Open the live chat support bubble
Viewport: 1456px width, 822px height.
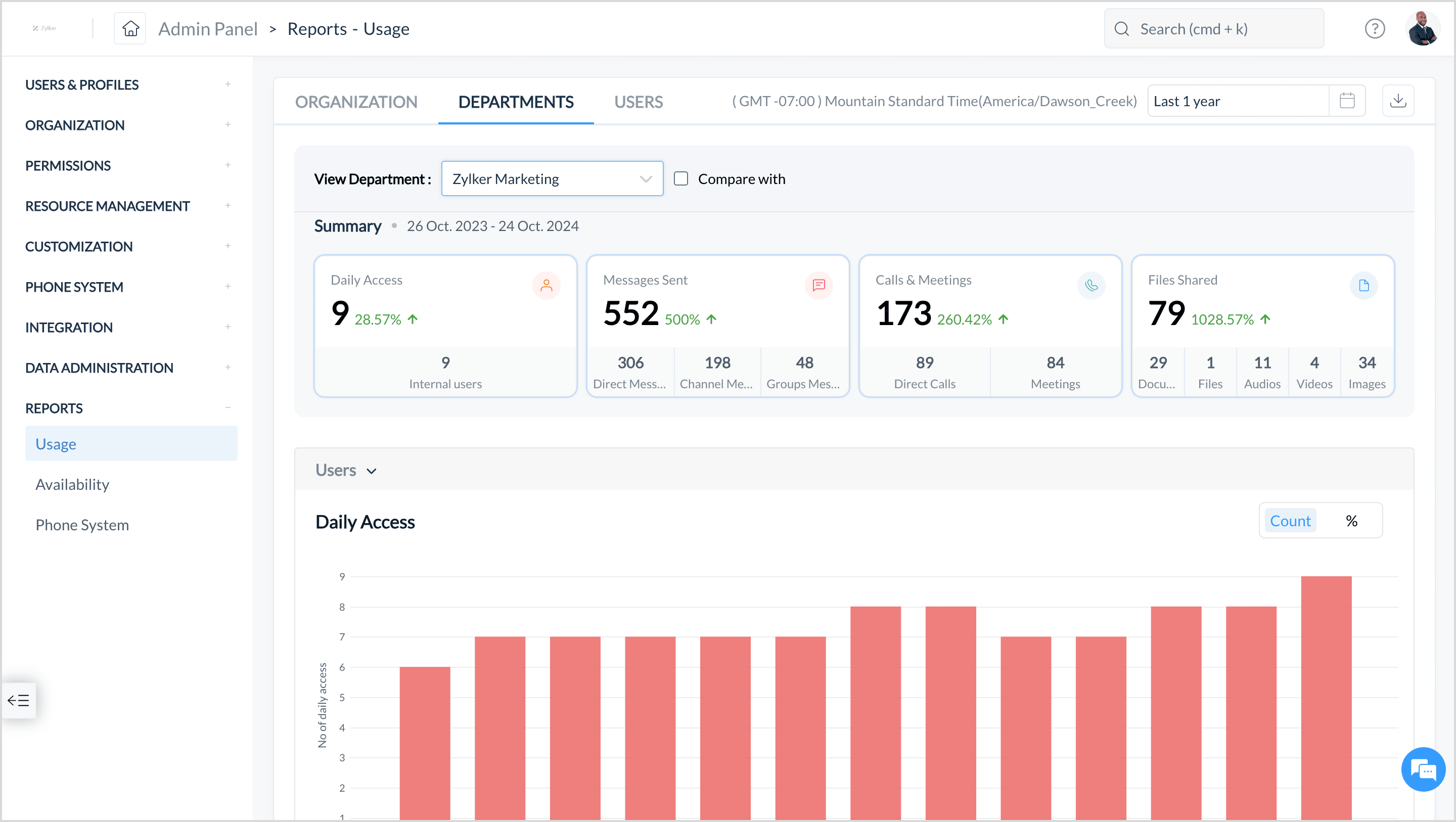1423,769
